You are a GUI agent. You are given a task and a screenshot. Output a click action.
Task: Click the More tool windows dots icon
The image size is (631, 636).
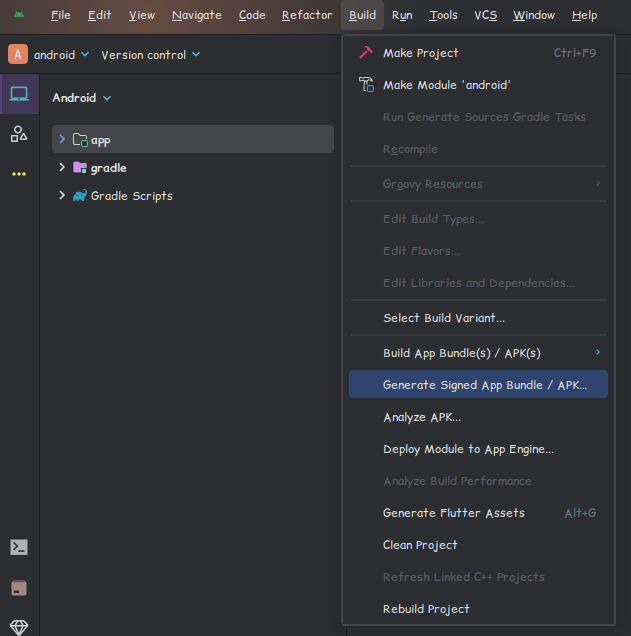(19, 174)
